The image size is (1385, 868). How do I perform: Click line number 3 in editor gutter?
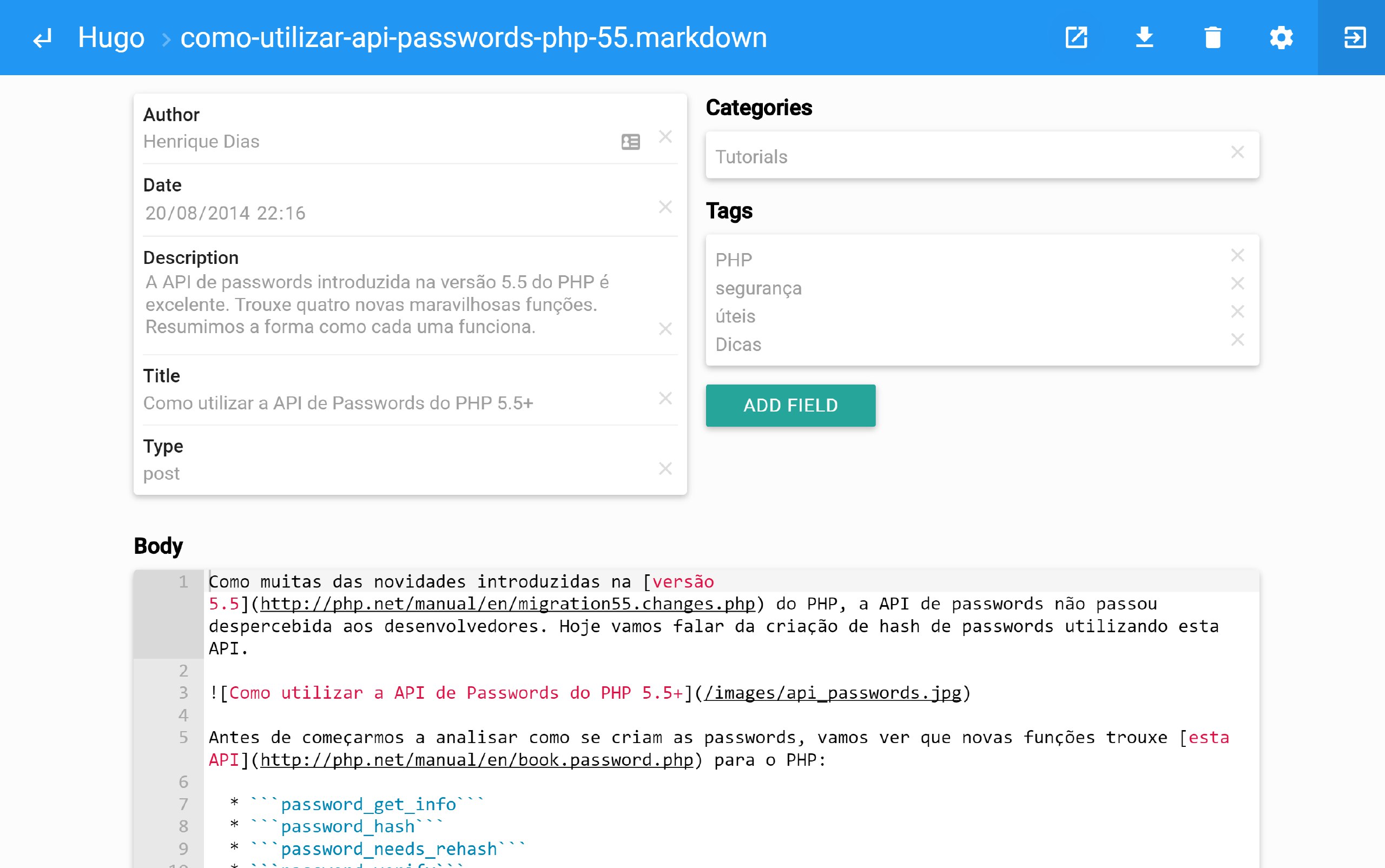click(x=183, y=693)
